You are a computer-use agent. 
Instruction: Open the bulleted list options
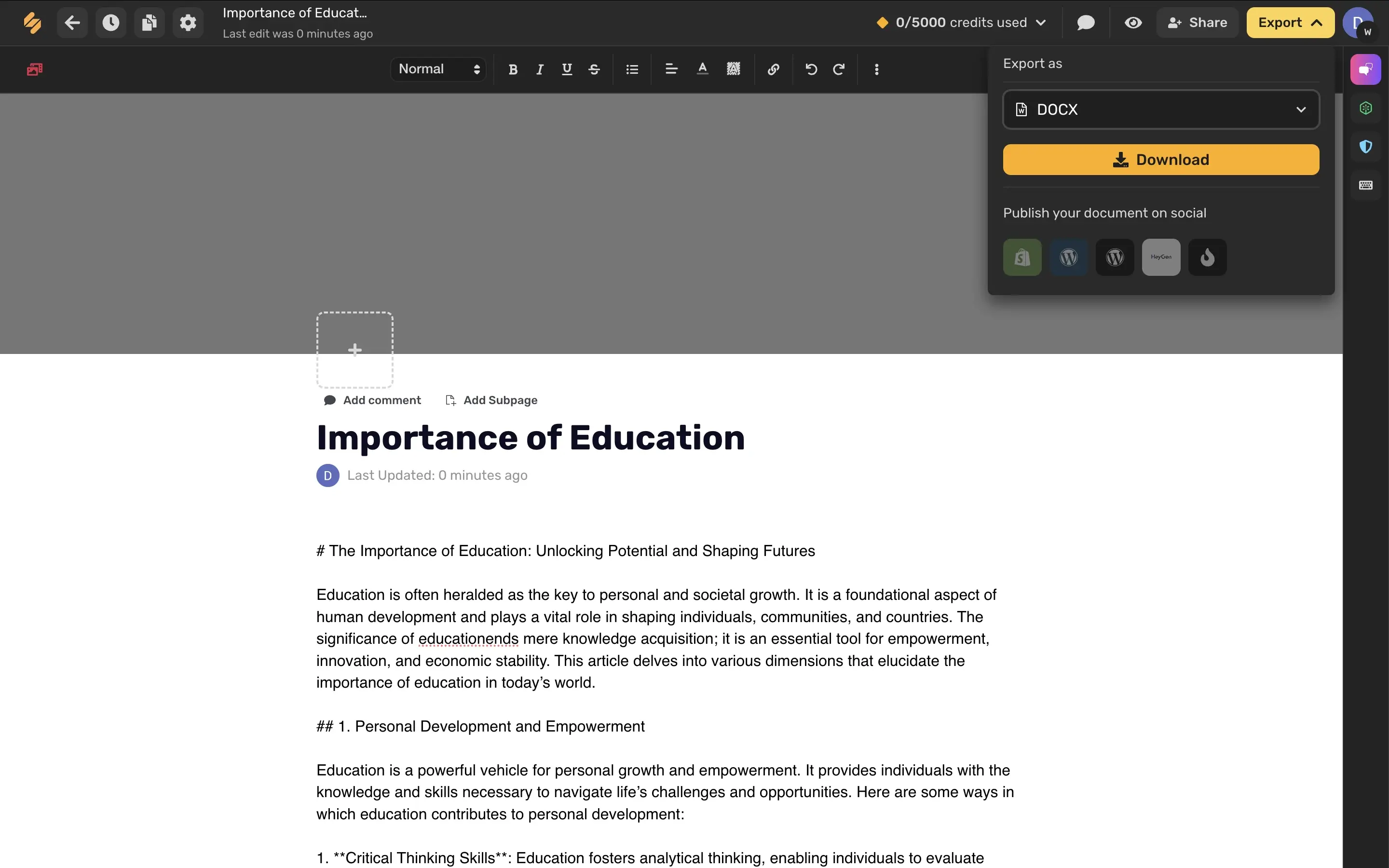point(632,69)
